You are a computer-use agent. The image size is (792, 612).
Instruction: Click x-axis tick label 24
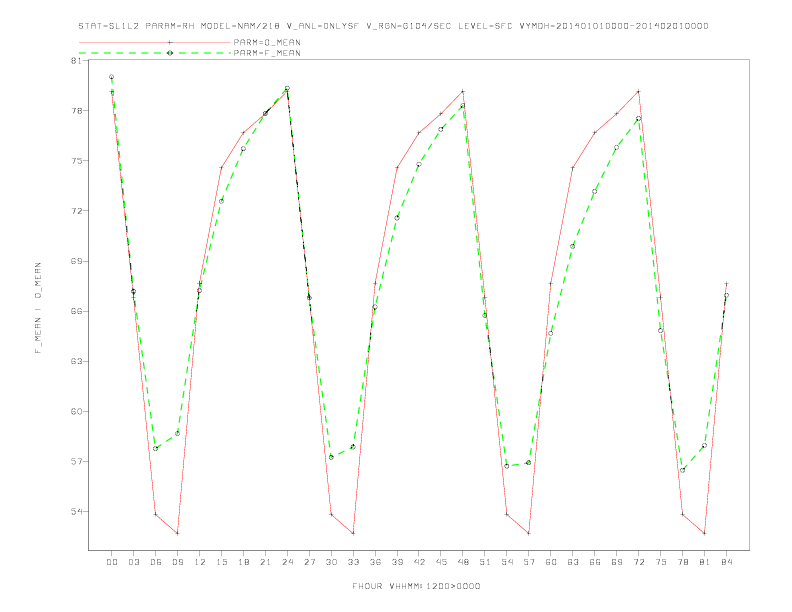[287, 562]
